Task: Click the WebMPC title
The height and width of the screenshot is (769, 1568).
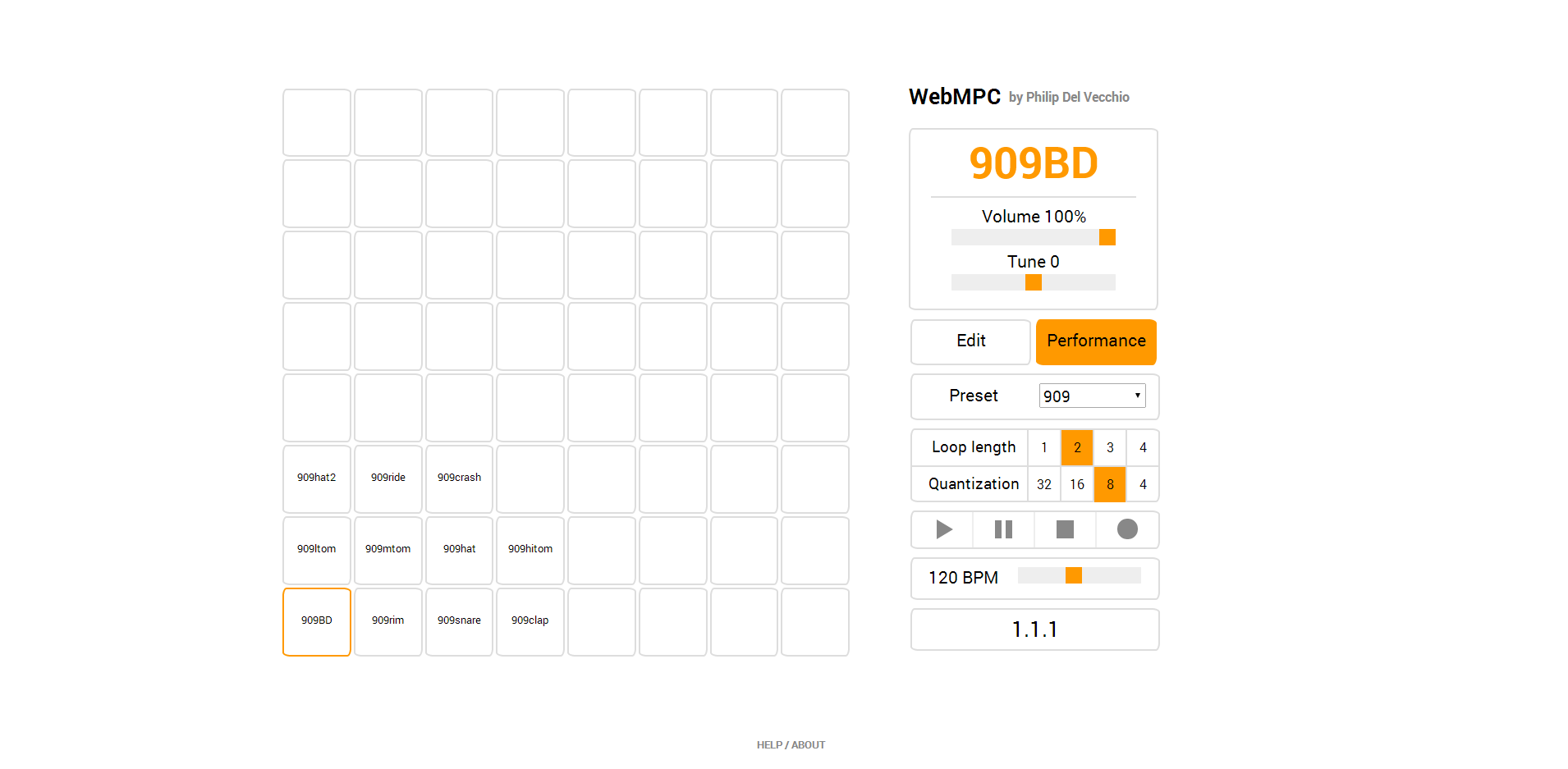Action: [955, 97]
